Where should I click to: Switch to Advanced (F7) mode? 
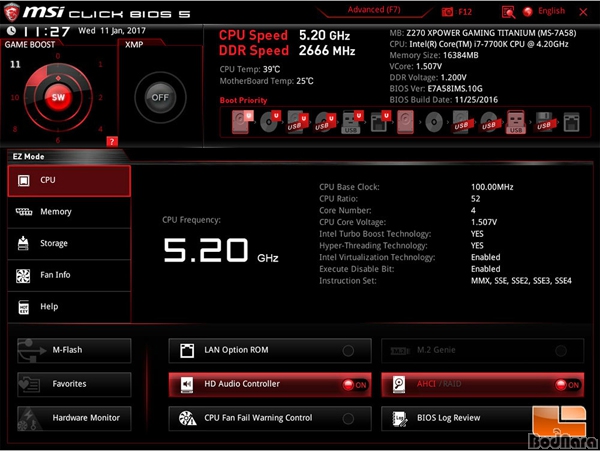pyautogui.click(x=374, y=10)
